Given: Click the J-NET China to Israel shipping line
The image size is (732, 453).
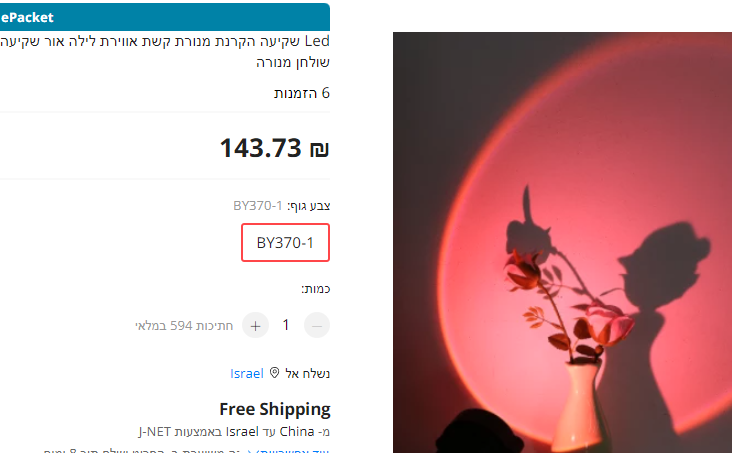Looking at the screenshot, I should point(234,432).
